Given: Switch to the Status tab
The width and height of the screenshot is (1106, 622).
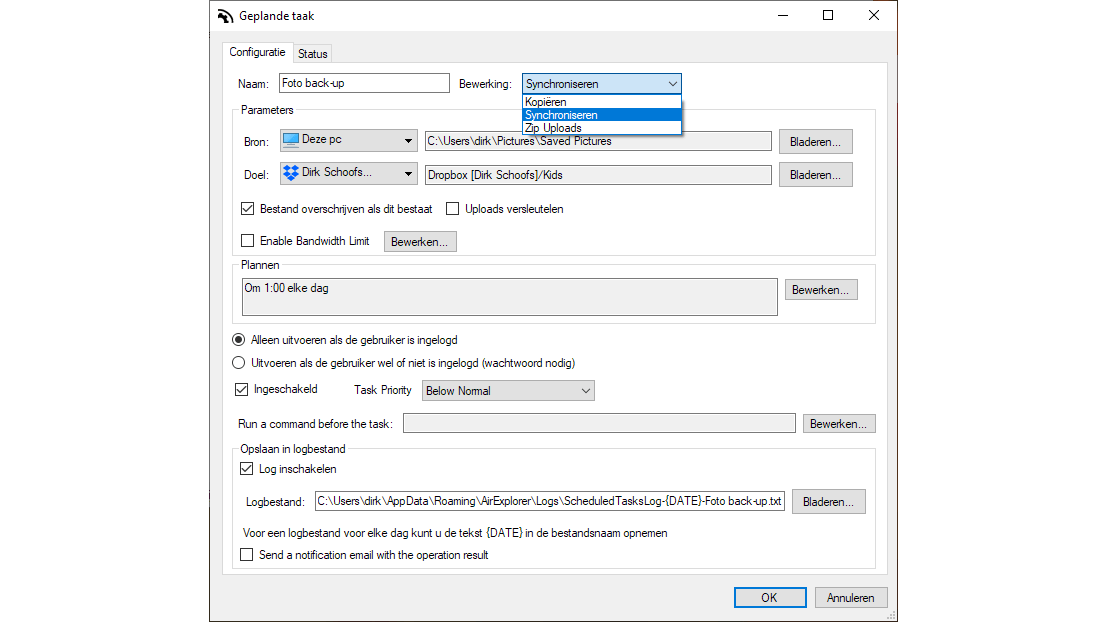Looking at the screenshot, I should click(312, 54).
